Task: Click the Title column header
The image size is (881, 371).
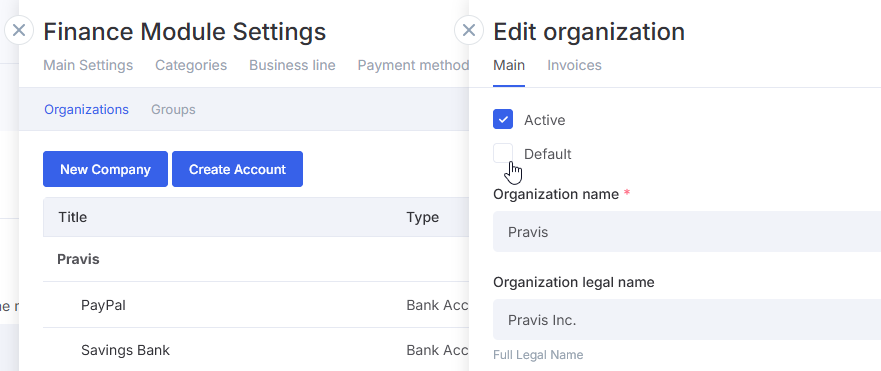Action: pyautogui.click(x=72, y=217)
